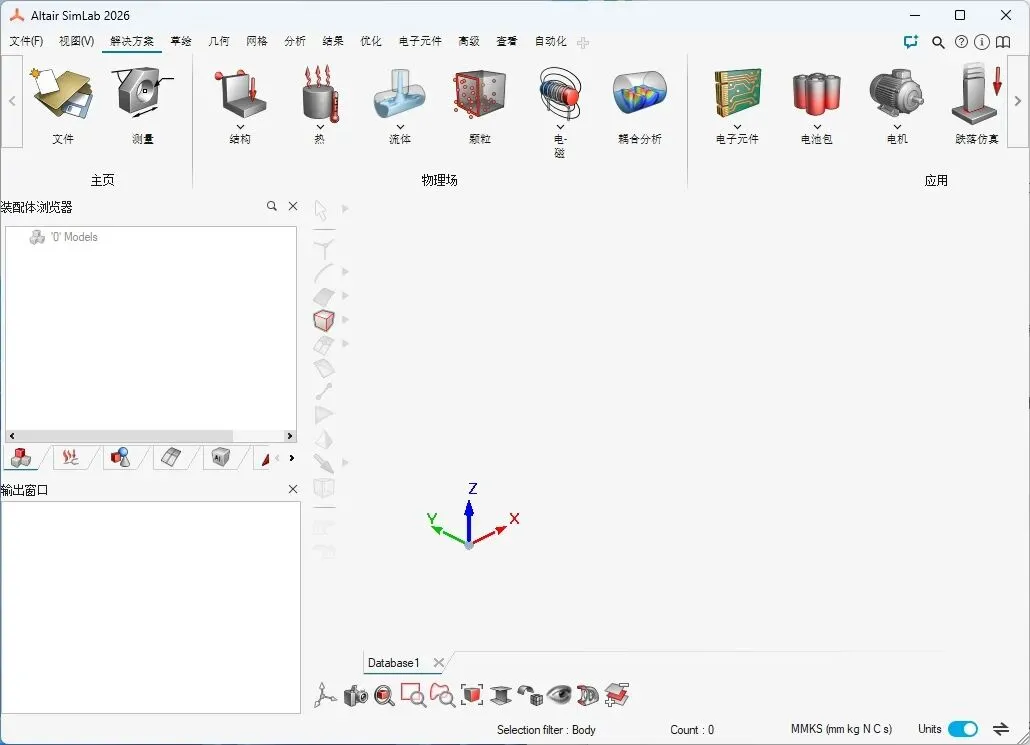This screenshot has height=745, width=1030.
Task: Switch to the 结果 ribbon tab
Action: 333,41
